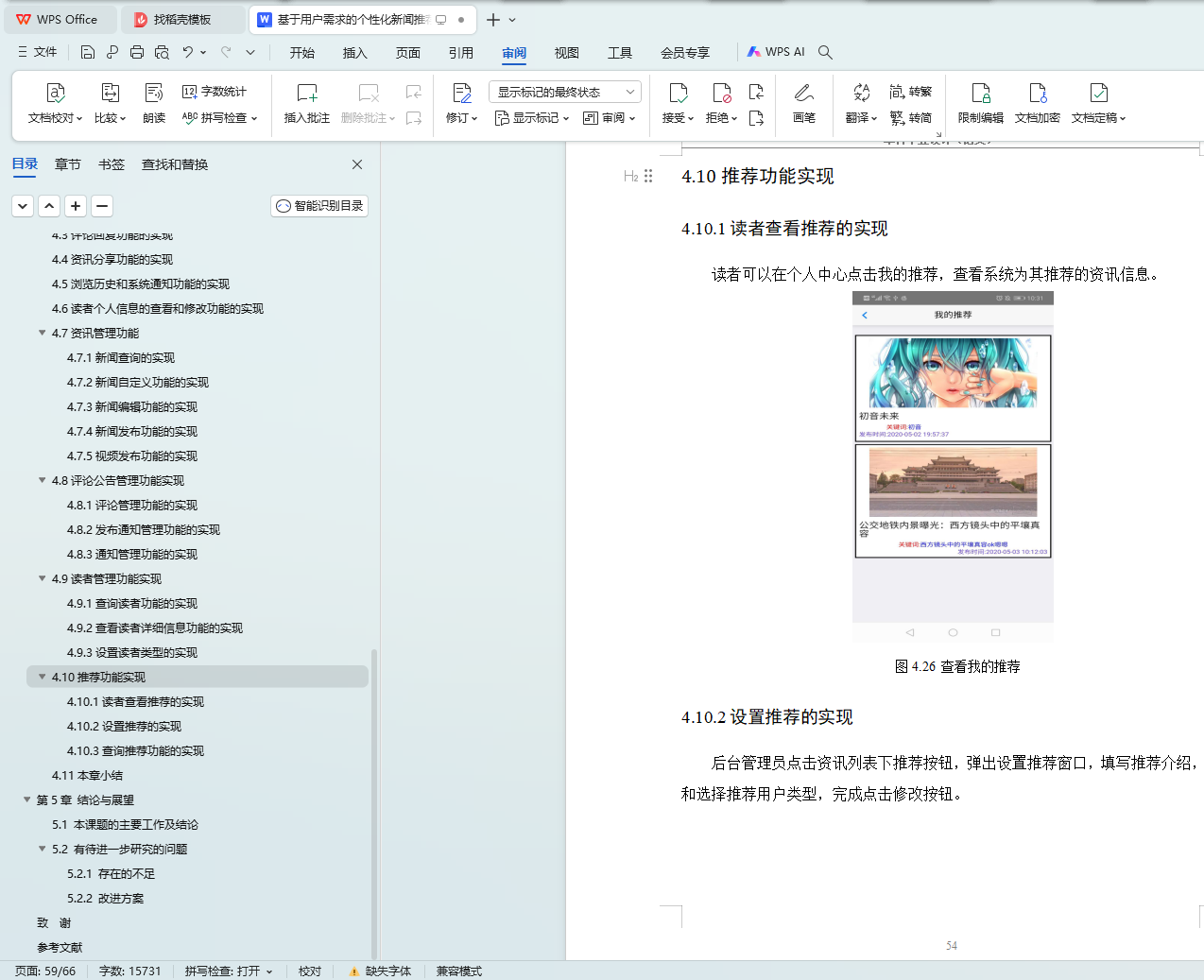Image resolution: width=1204 pixels, height=980 pixels.
Task: Open WPS AI assistant
Action: point(776,52)
